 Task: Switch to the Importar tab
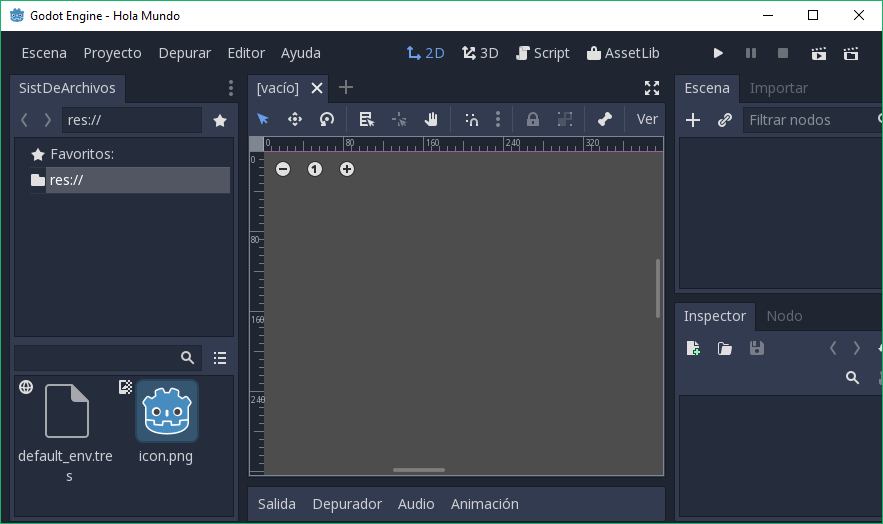click(x=778, y=88)
